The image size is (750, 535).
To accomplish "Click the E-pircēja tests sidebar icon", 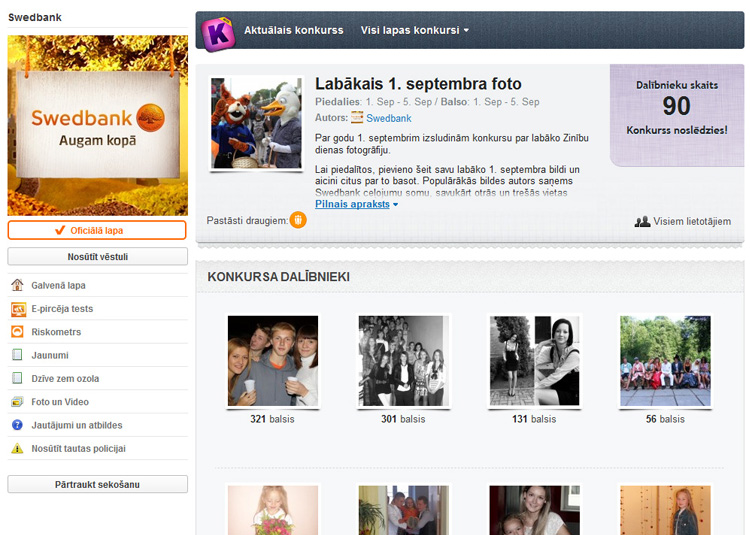I will point(18,309).
